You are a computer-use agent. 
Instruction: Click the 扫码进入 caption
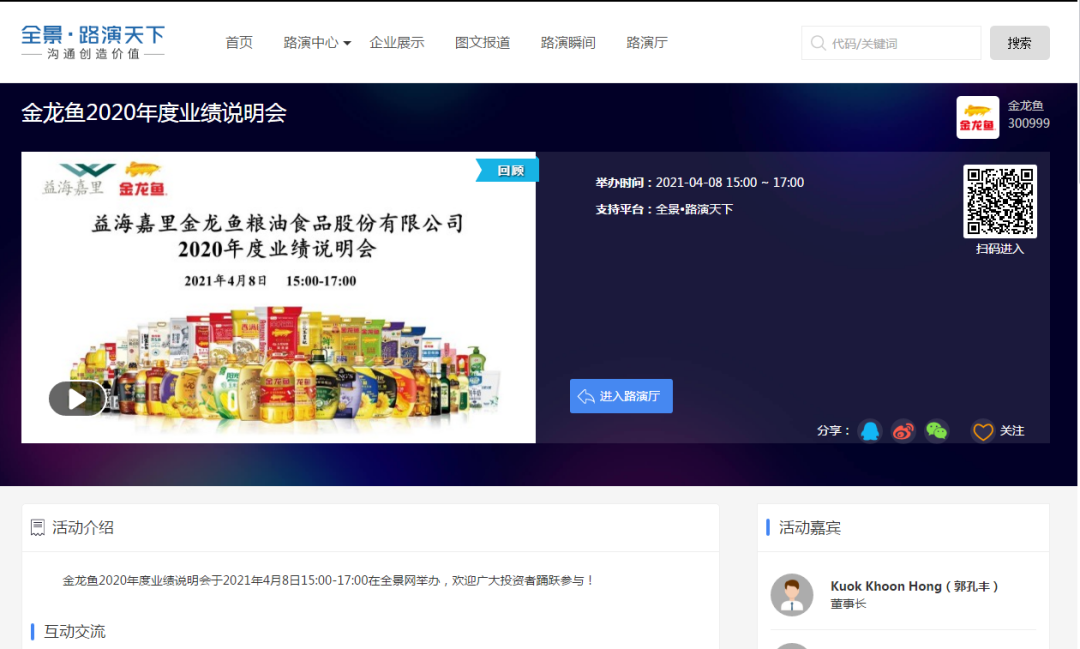(x=999, y=249)
